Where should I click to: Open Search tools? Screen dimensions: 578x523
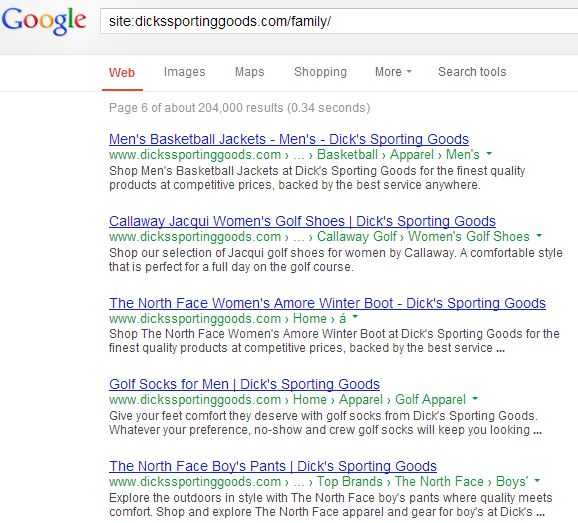click(472, 72)
